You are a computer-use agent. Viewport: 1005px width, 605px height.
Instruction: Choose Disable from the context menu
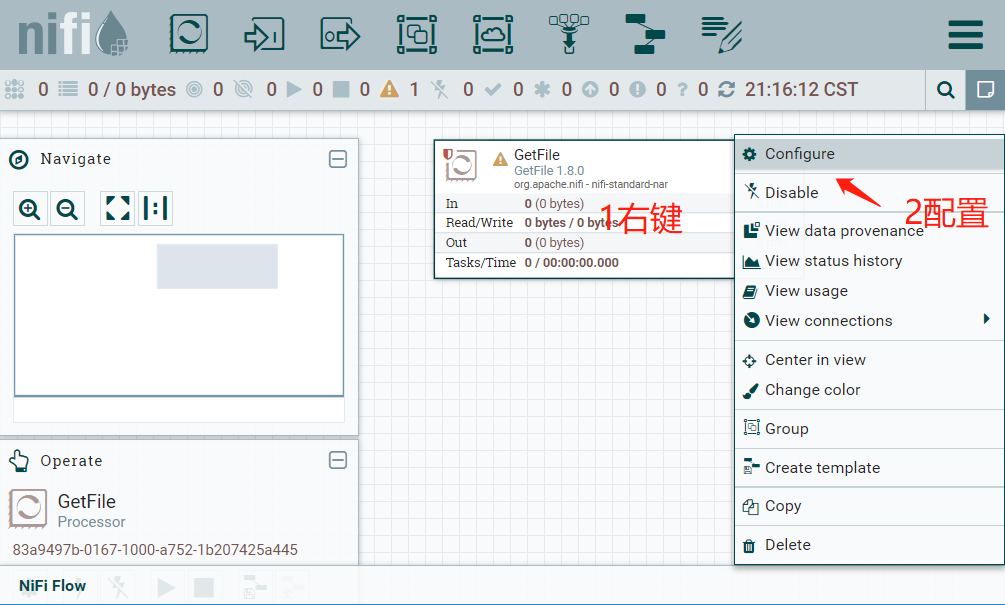click(x=870, y=192)
